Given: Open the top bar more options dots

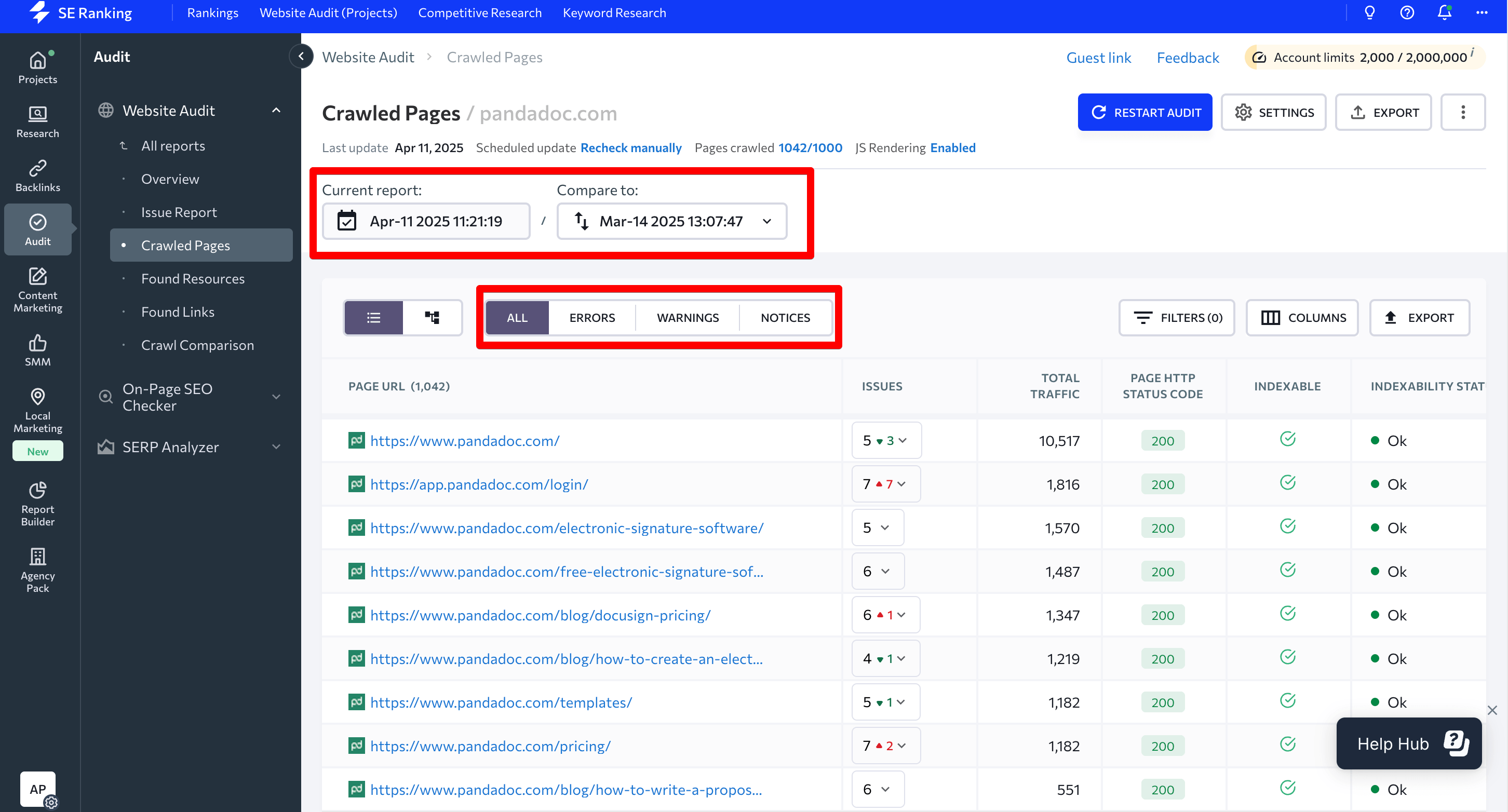Looking at the screenshot, I should [1482, 13].
